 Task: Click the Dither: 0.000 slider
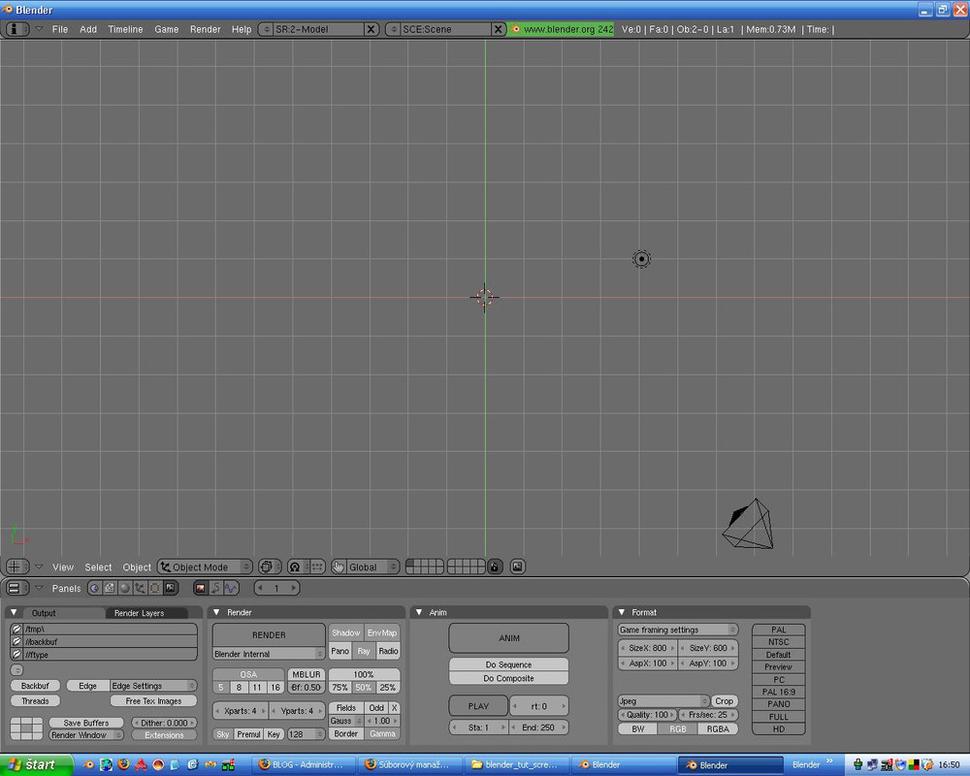coord(164,723)
